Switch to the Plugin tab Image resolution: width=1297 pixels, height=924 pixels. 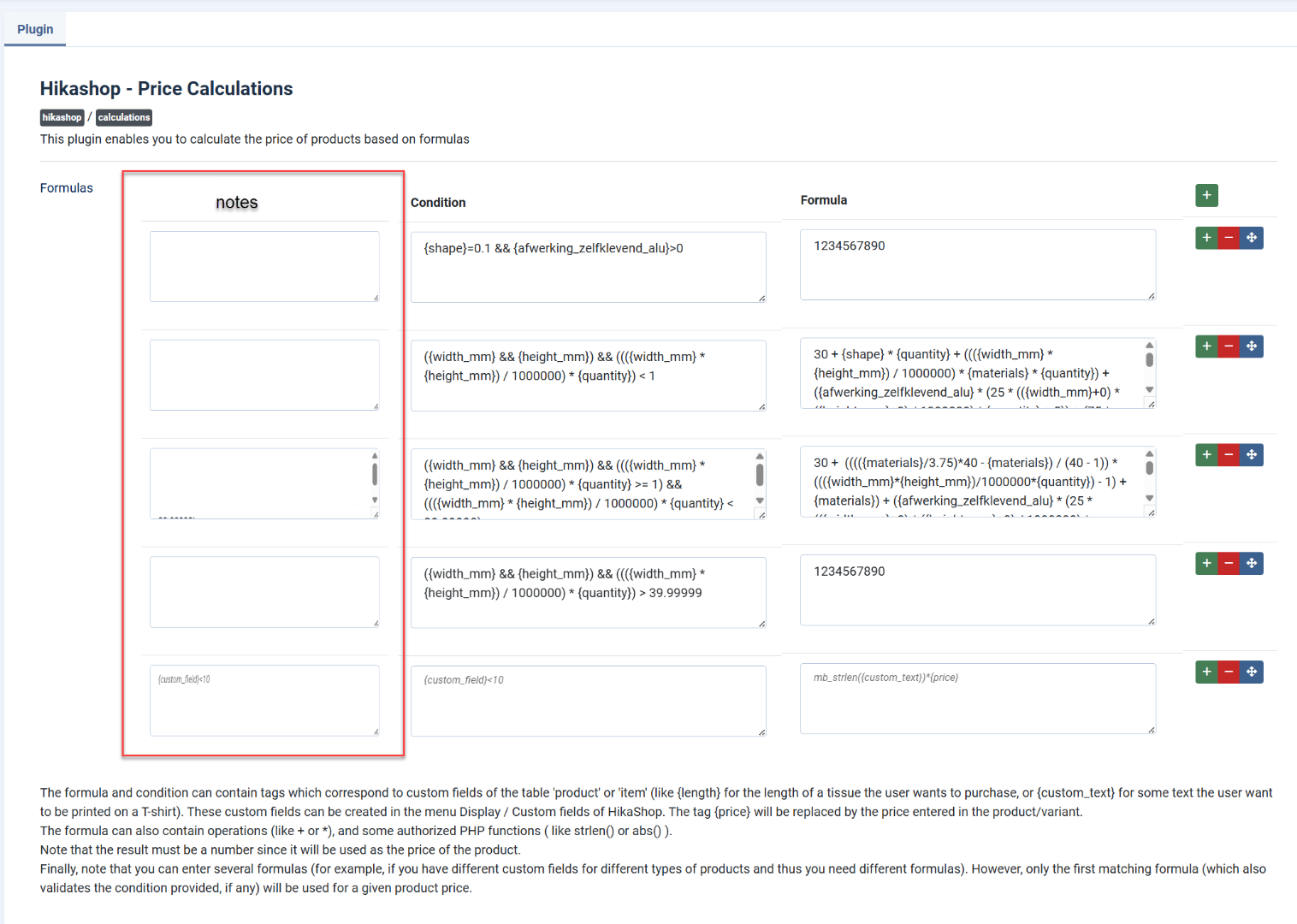(x=35, y=29)
